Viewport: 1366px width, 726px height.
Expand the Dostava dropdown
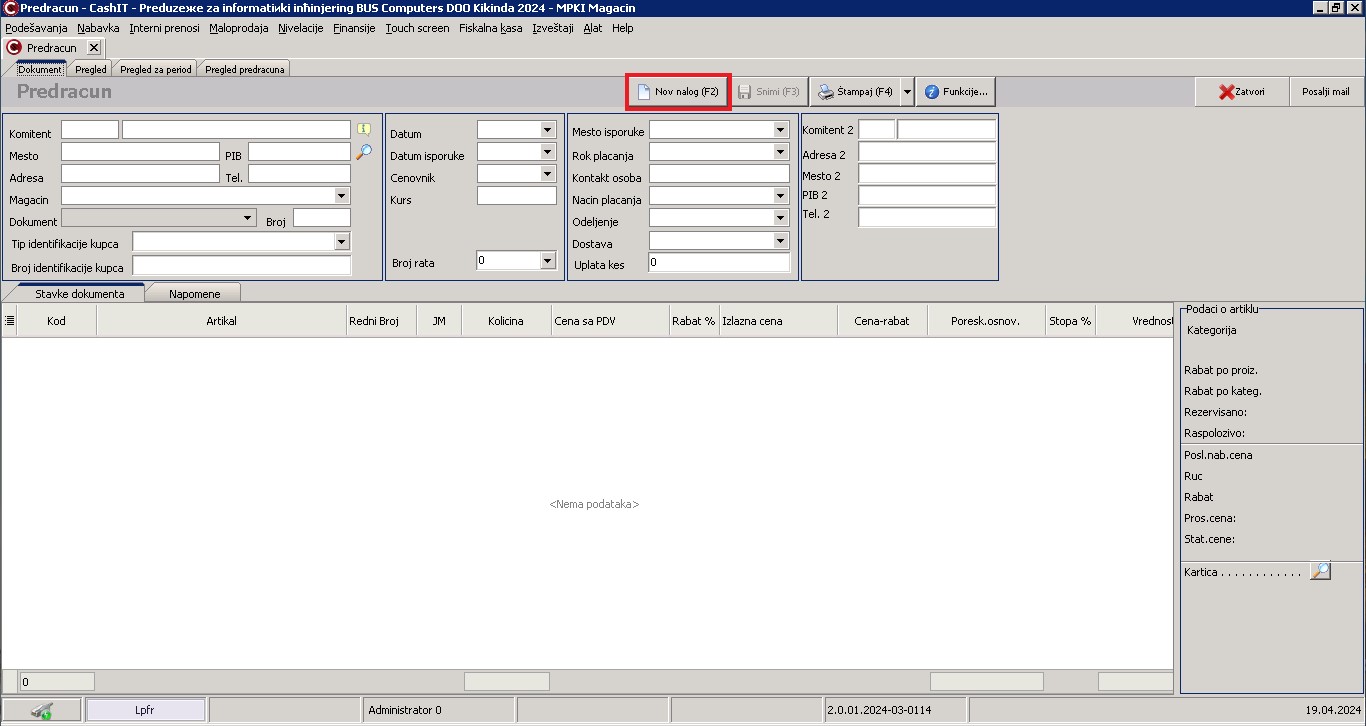click(781, 241)
